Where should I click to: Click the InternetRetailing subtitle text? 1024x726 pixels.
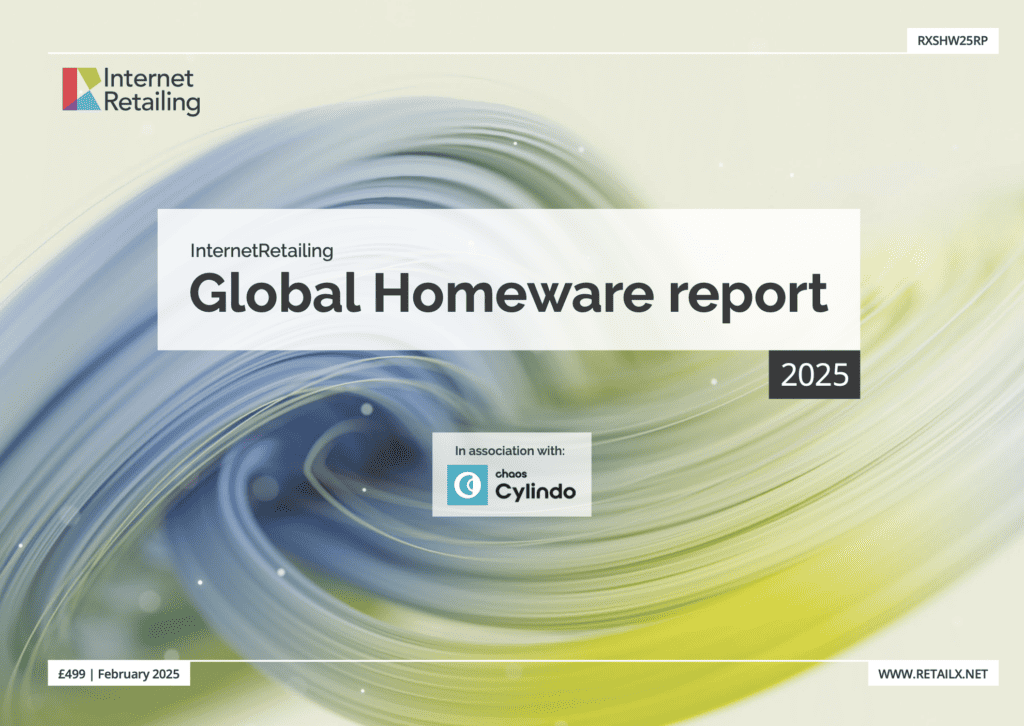click(x=262, y=251)
